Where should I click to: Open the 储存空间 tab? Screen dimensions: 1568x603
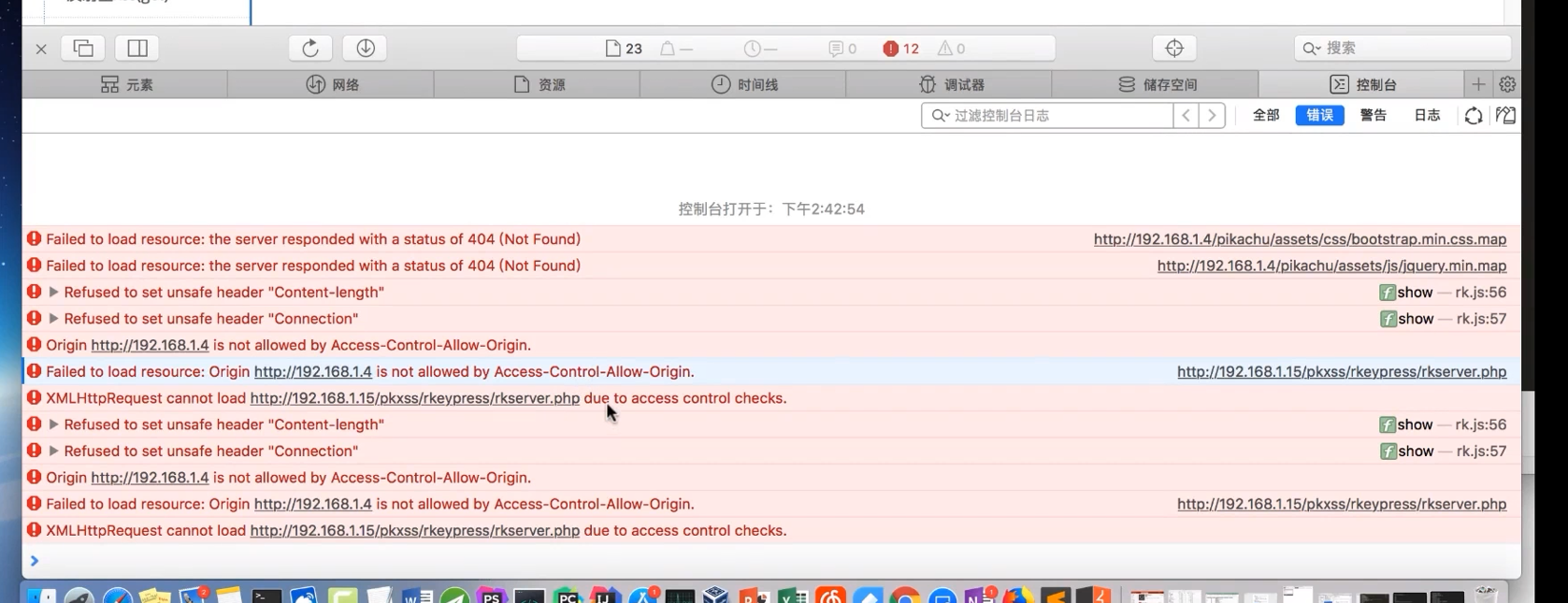pyautogui.click(x=1157, y=84)
